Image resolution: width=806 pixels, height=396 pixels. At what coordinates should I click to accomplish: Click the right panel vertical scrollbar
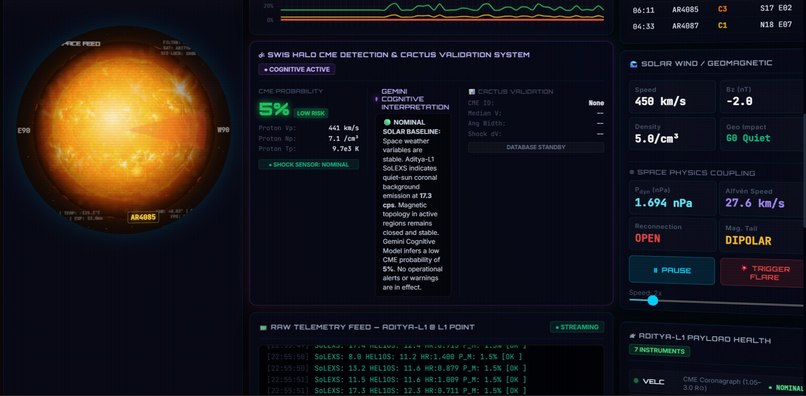[x=804, y=171]
